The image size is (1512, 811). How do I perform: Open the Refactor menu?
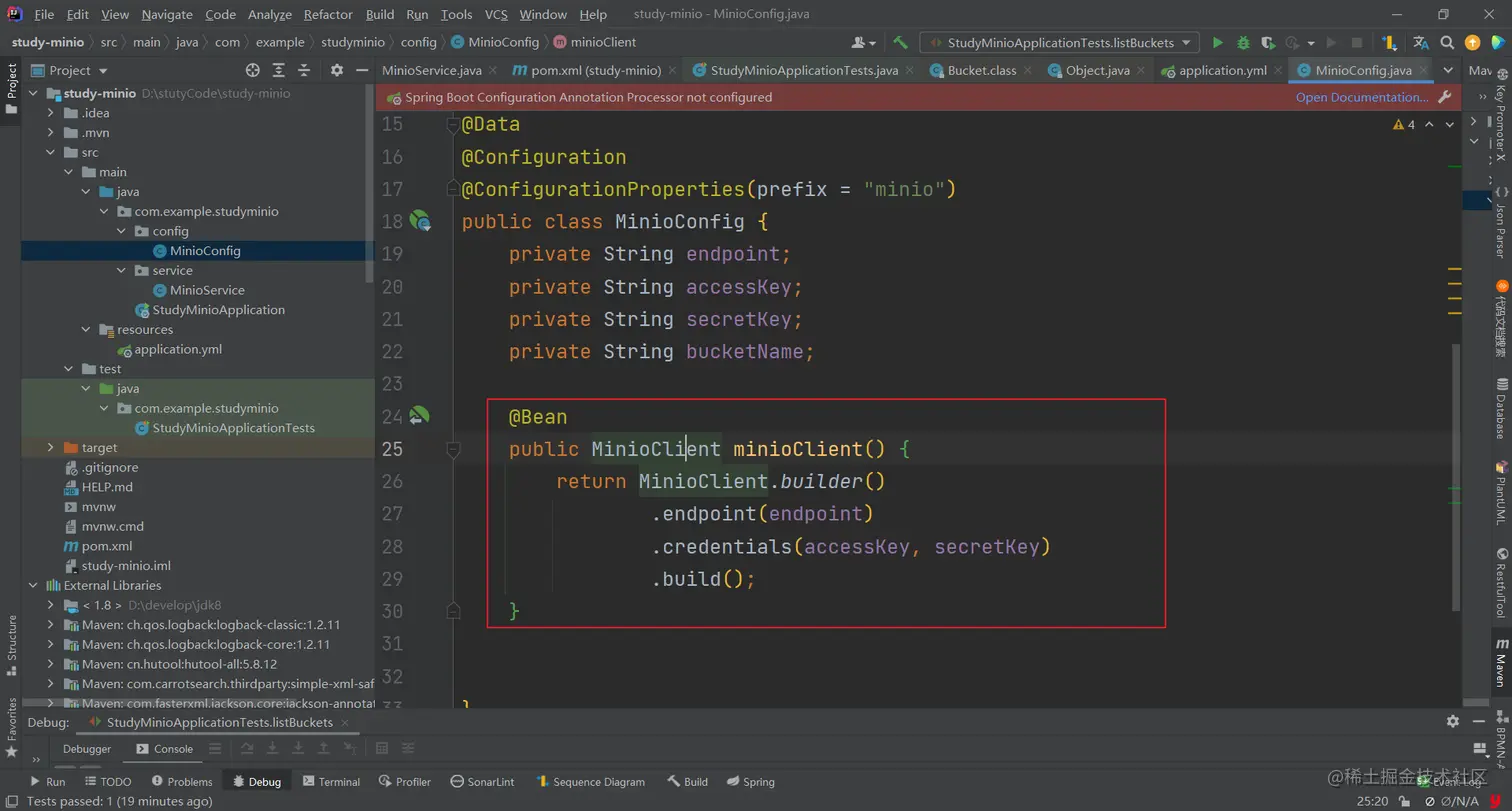[x=328, y=14]
